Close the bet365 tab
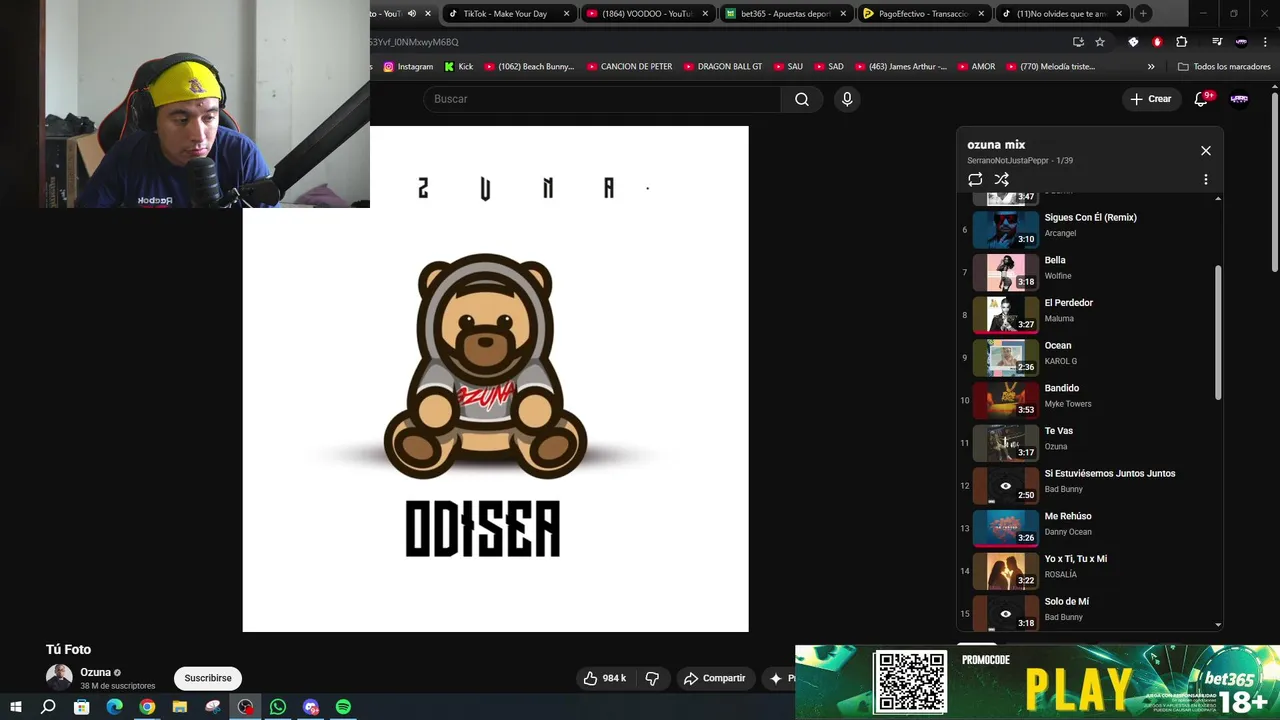 843,14
